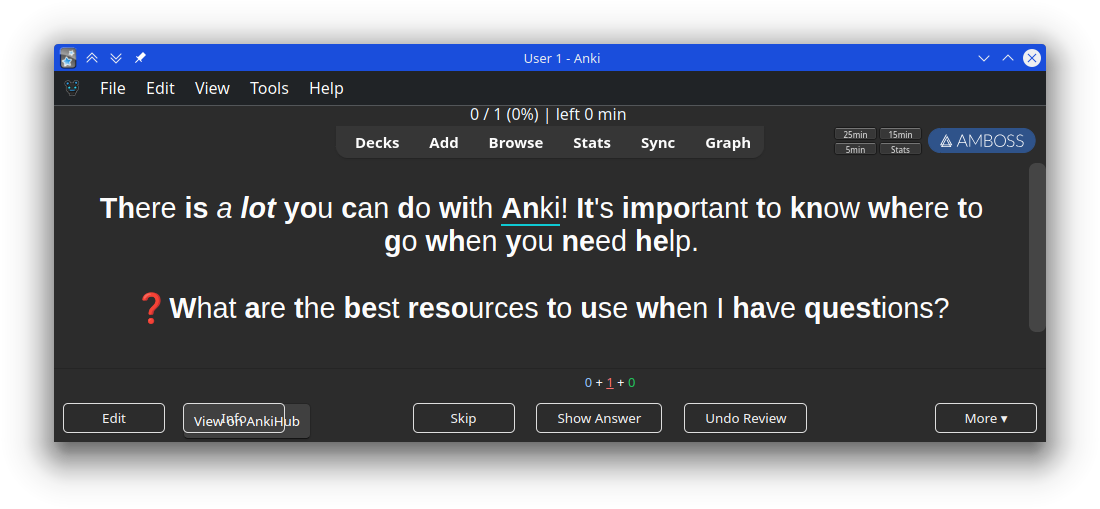The height and width of the screenshot is (509, 1100).
Task: Start the 5min timer
Action: (855, 149)
